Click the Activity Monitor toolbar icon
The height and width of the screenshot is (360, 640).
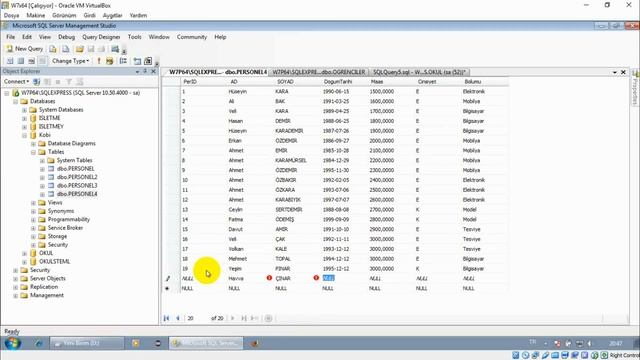pos(115,49)
